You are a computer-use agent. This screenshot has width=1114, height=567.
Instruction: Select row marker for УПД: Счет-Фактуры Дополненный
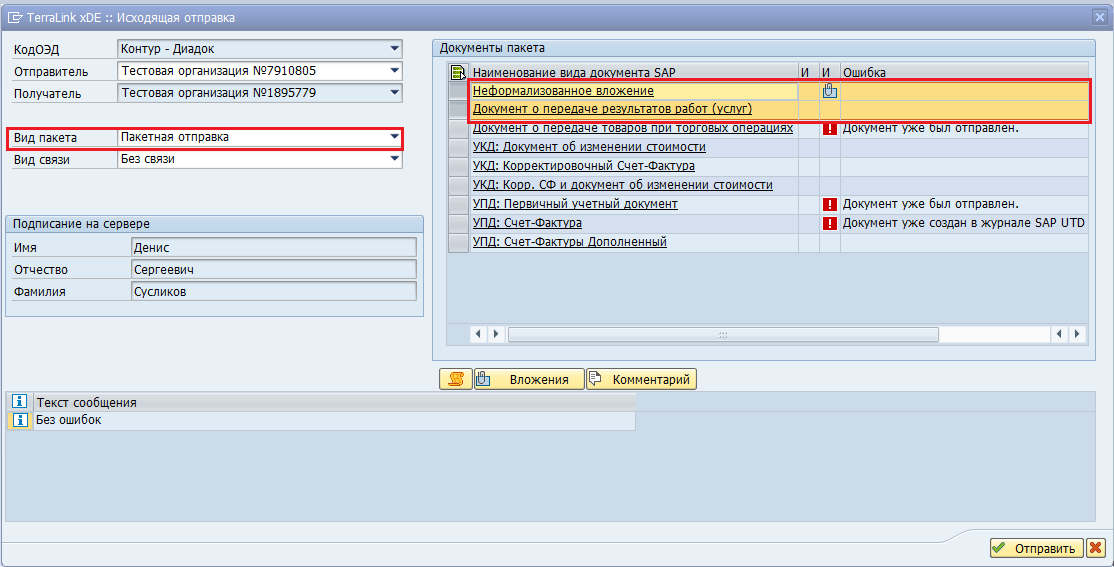pos(458,242)
